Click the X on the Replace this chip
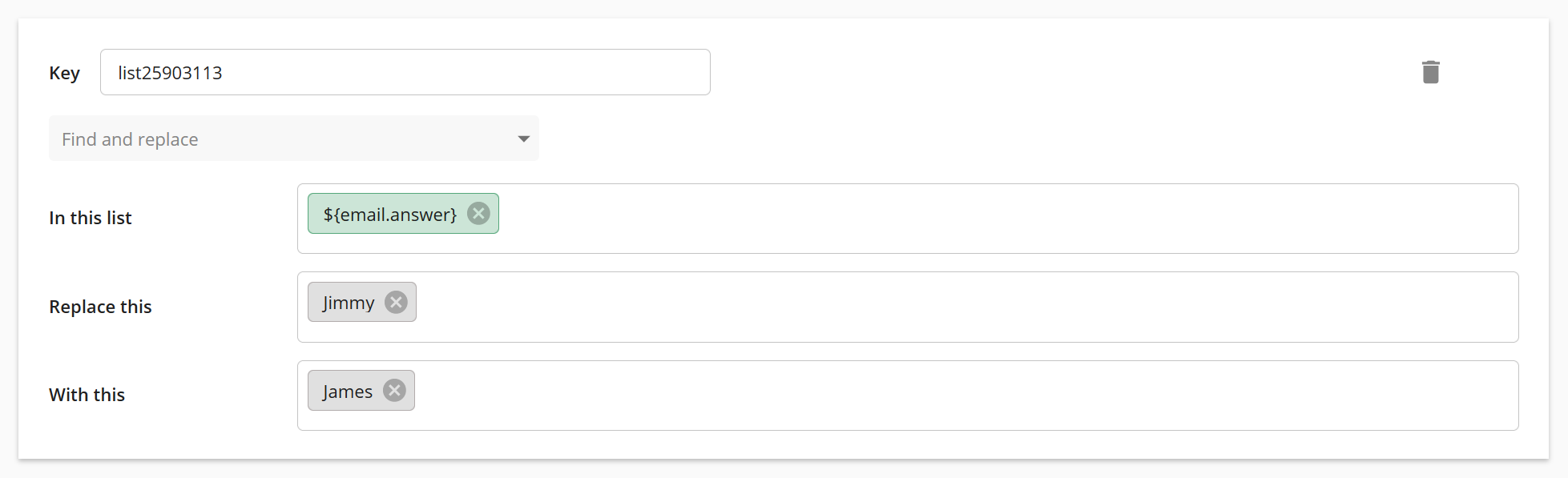Image resolution: width=1568 pixels, height=478 pixels. 396,302
